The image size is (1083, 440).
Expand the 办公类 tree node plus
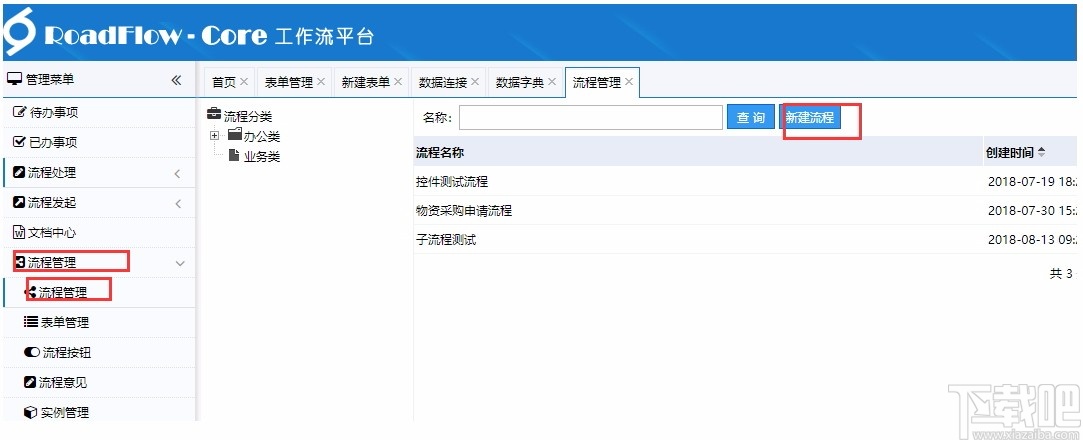tap(214, 135)
